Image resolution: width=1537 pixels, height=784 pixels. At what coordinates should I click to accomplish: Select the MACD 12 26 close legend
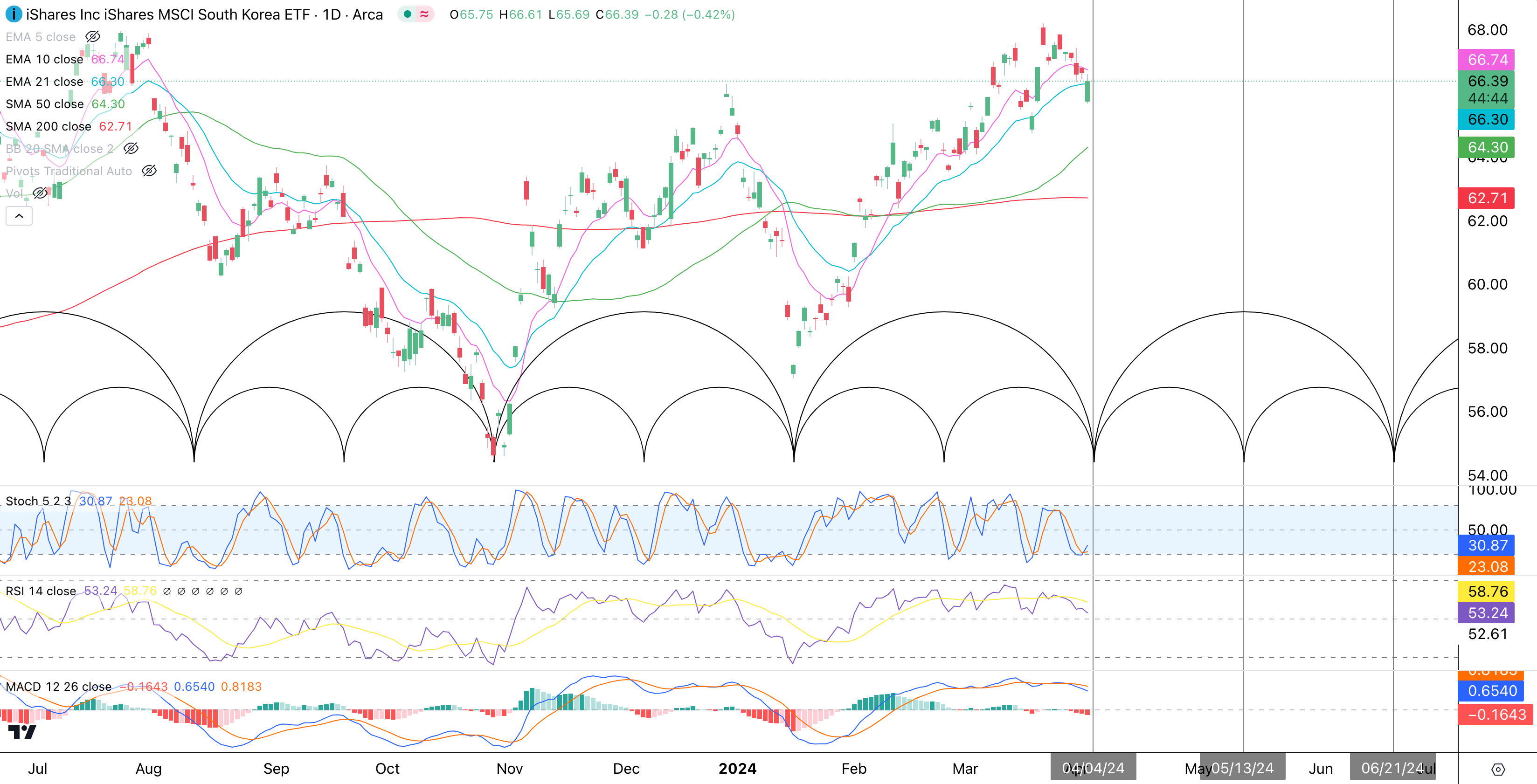[58, 686]
